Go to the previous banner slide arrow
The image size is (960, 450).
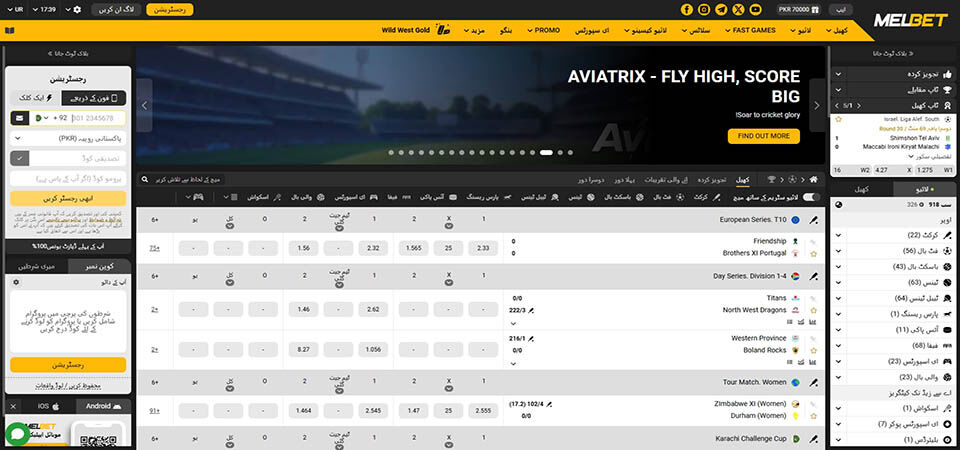coord(144,105)
